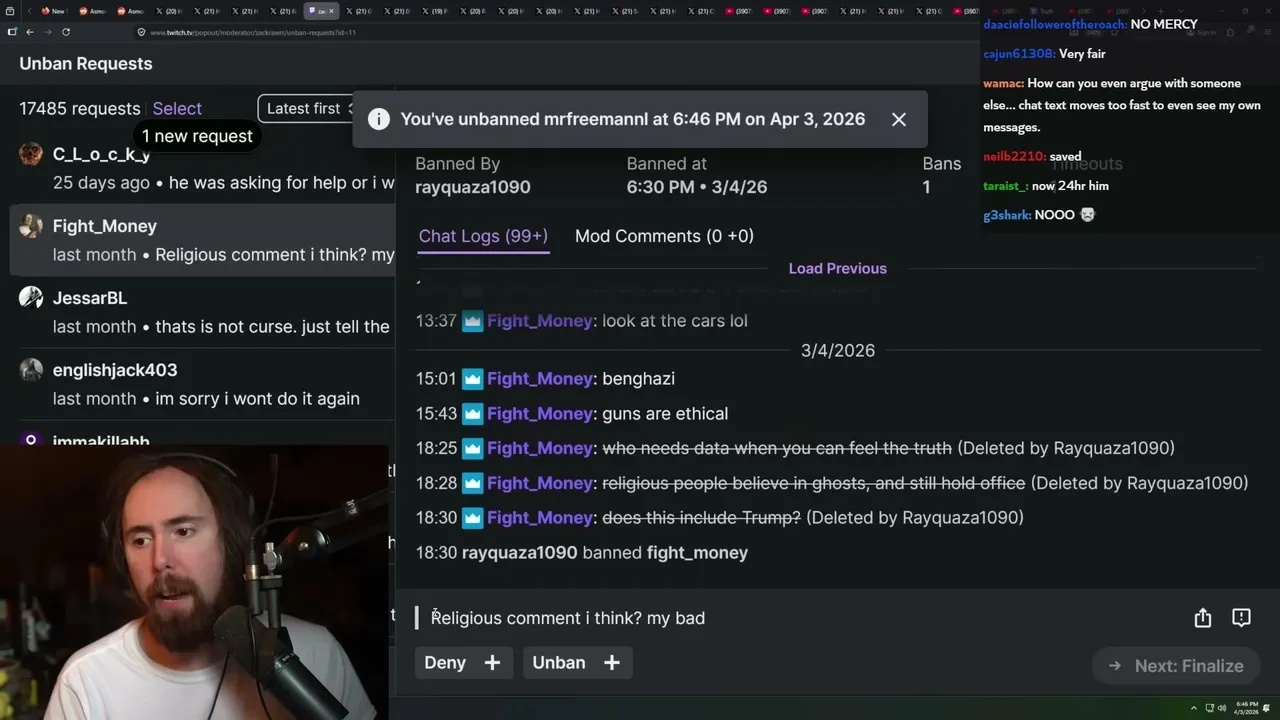Image resolution: width=1280 pixels, height=720 pixels.
Task: Click the twitch.tv address bar URL
Action: tap(253, 32)
